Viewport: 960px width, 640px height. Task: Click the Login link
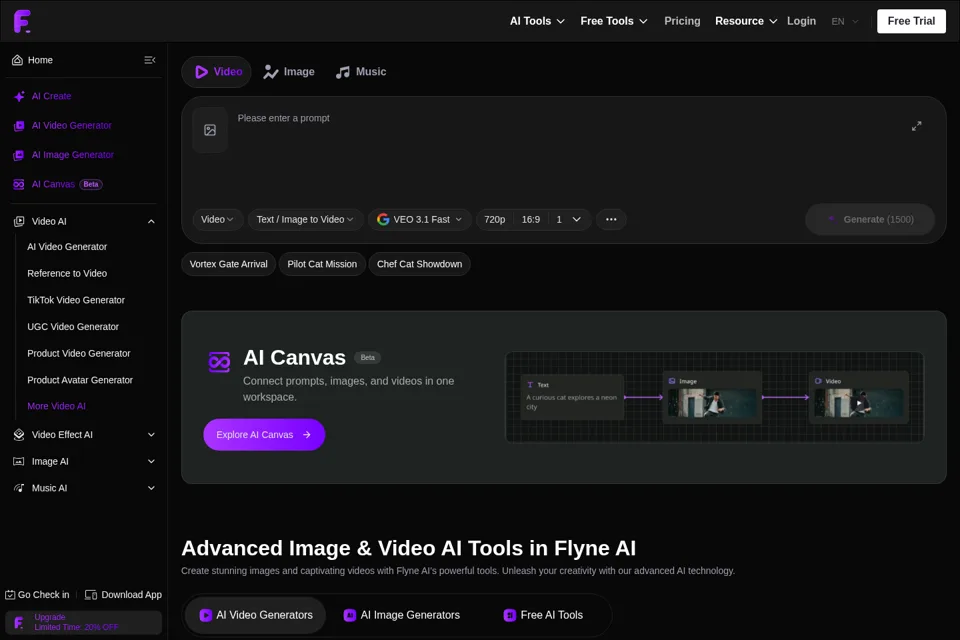coord(801,21)
